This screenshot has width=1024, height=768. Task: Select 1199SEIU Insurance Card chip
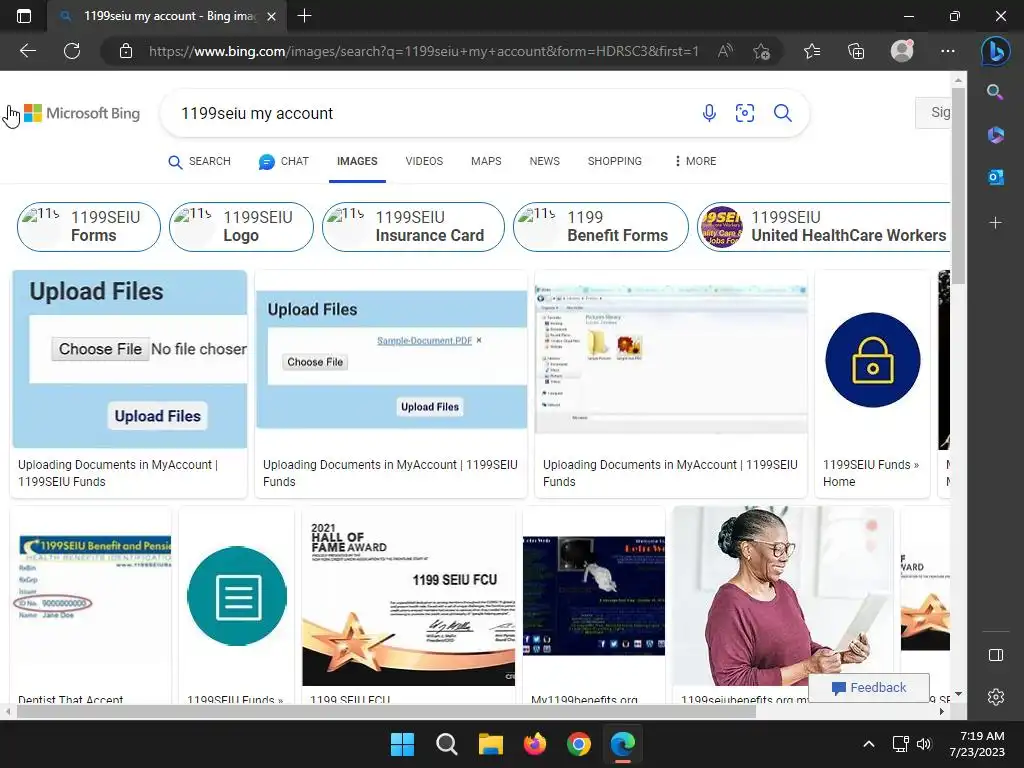click(x=413, y=227)
